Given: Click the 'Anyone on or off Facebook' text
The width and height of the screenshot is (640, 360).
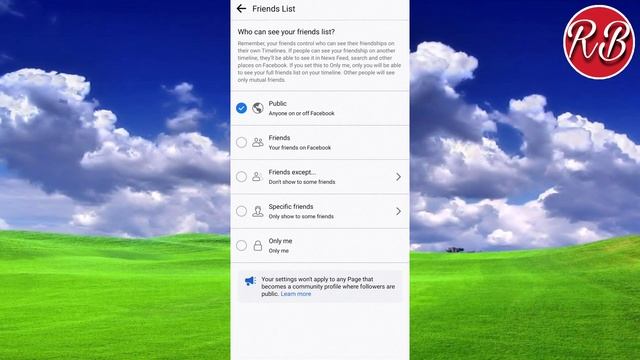Looking at the screenshot, I should point(301,113).
